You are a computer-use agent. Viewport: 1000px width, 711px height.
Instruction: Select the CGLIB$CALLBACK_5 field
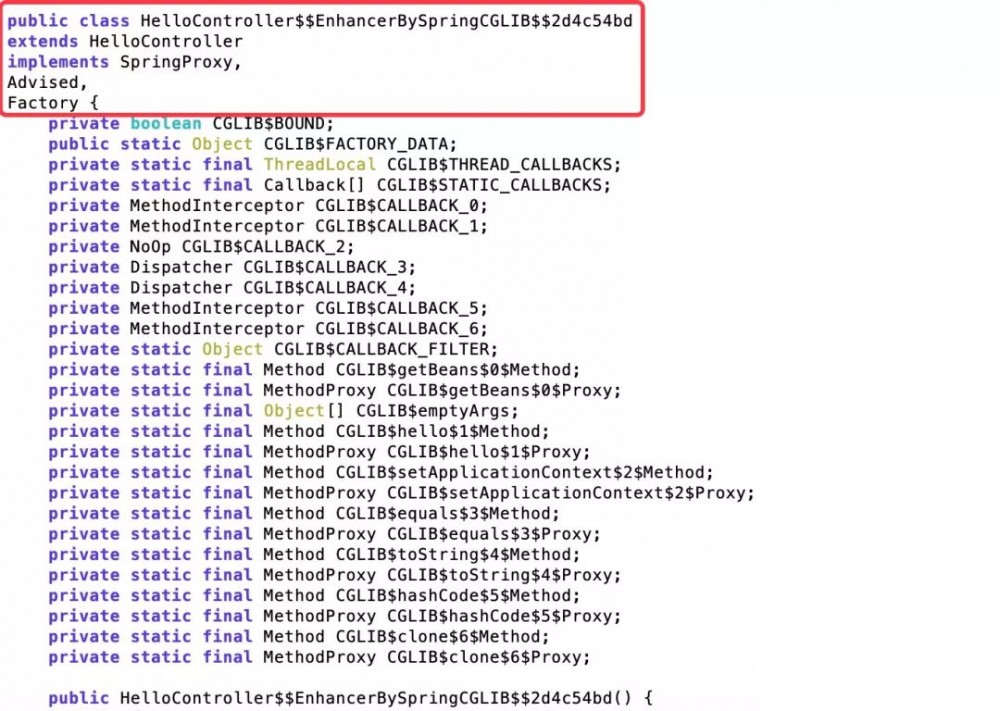coord(268,308)
